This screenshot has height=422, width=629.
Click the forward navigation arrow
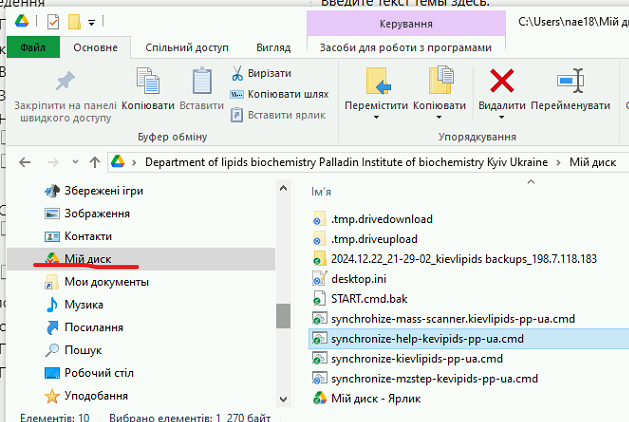click(x=53, y=162)
